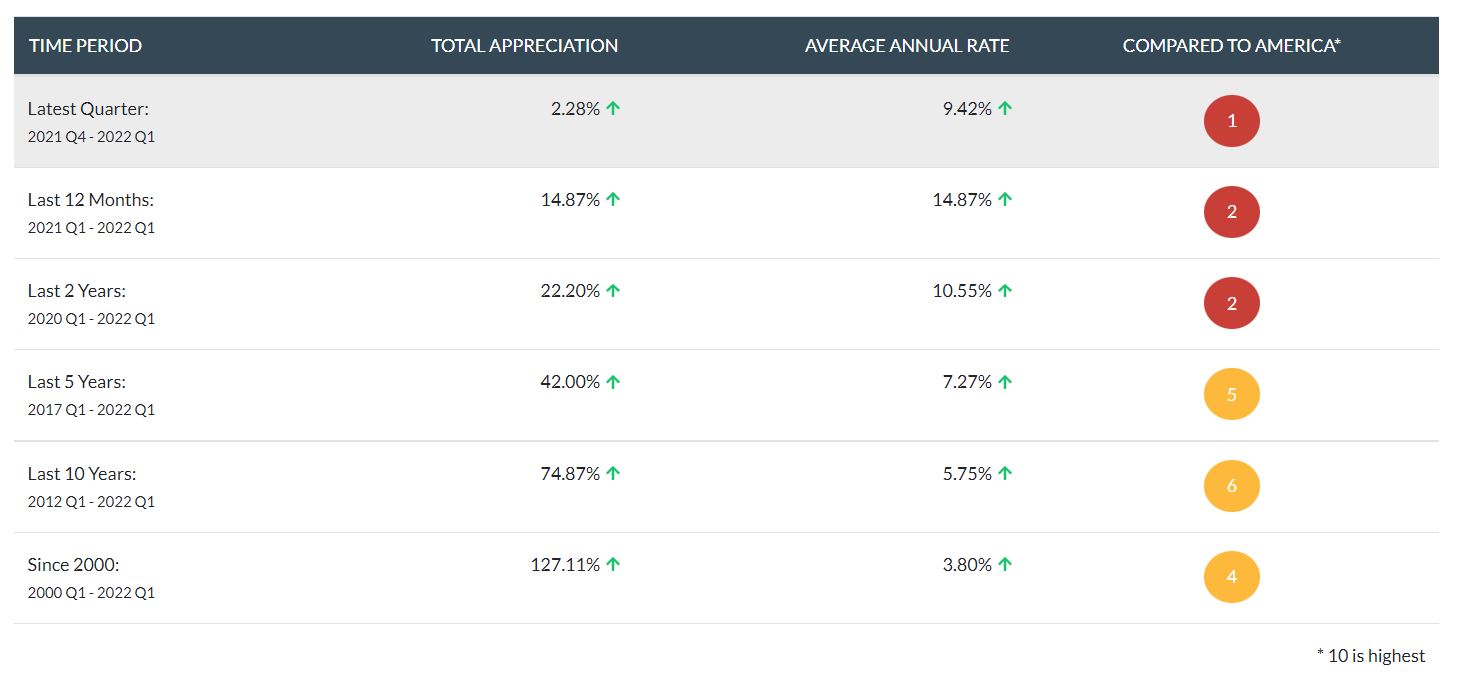Screen dimensions: 1457x684
Task: Click the yellow rating circle showing 6
Action: click(1231, 486)
